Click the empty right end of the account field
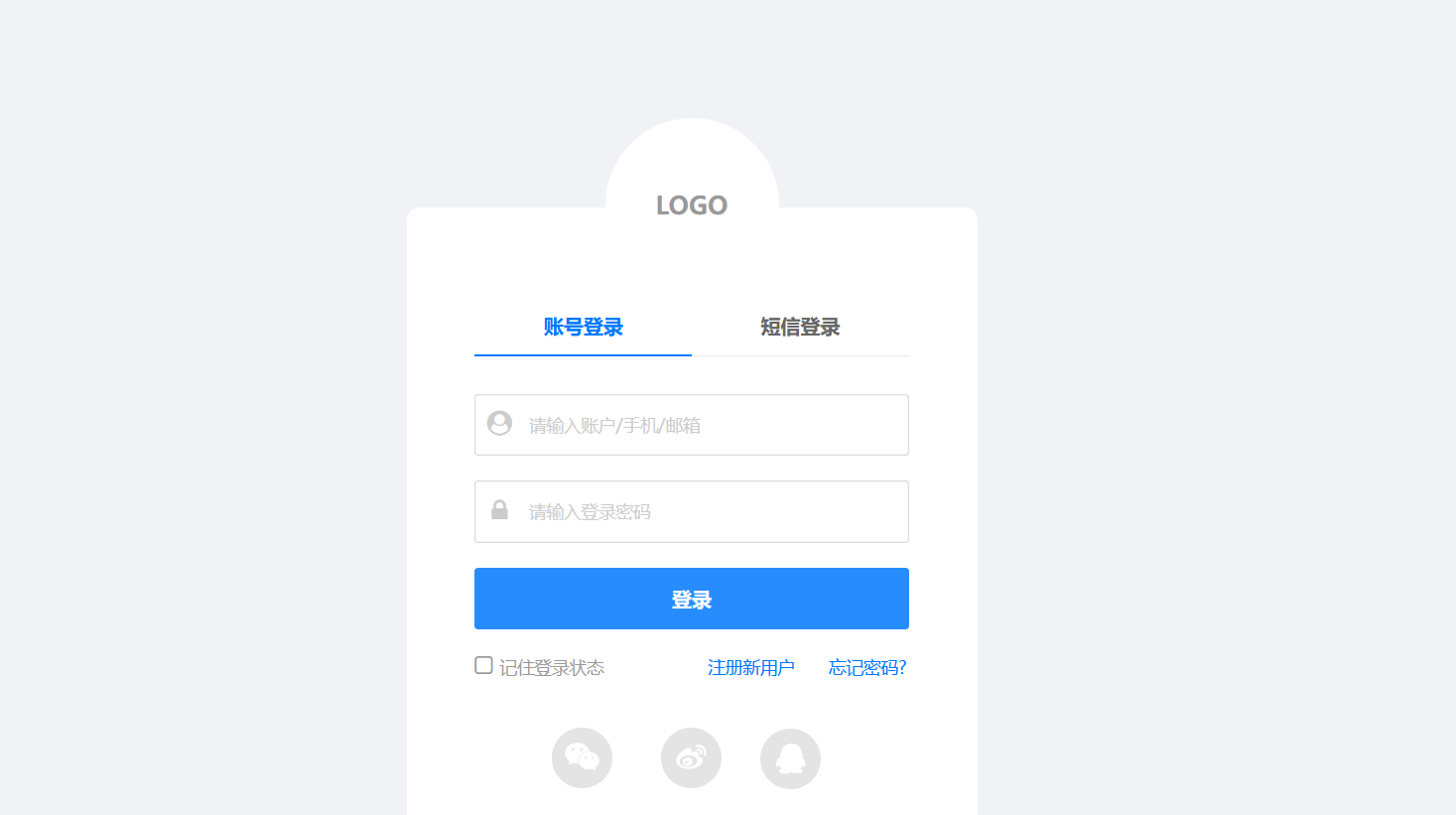This screenshot has width=1456, height=815. point(854,425)
